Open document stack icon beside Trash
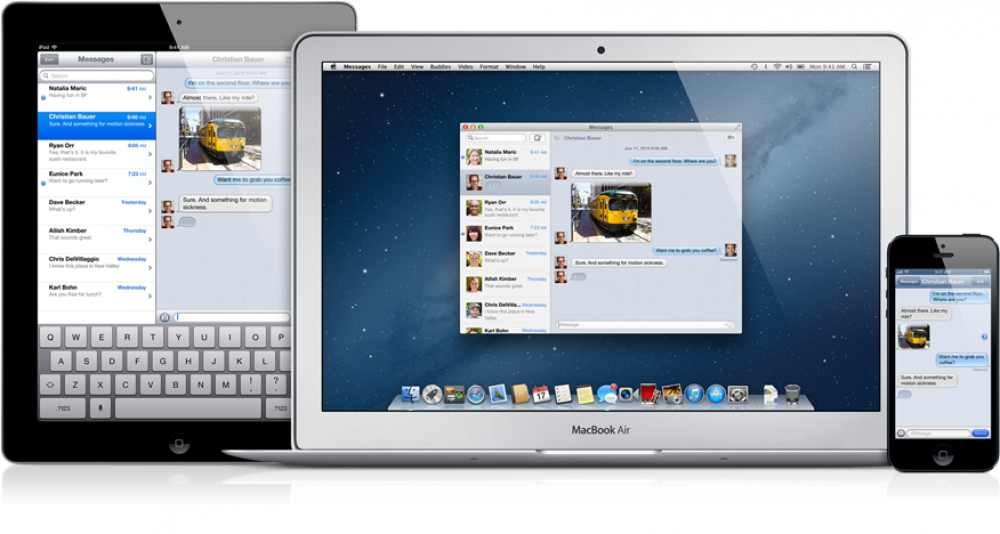 (x=770, y=394)
